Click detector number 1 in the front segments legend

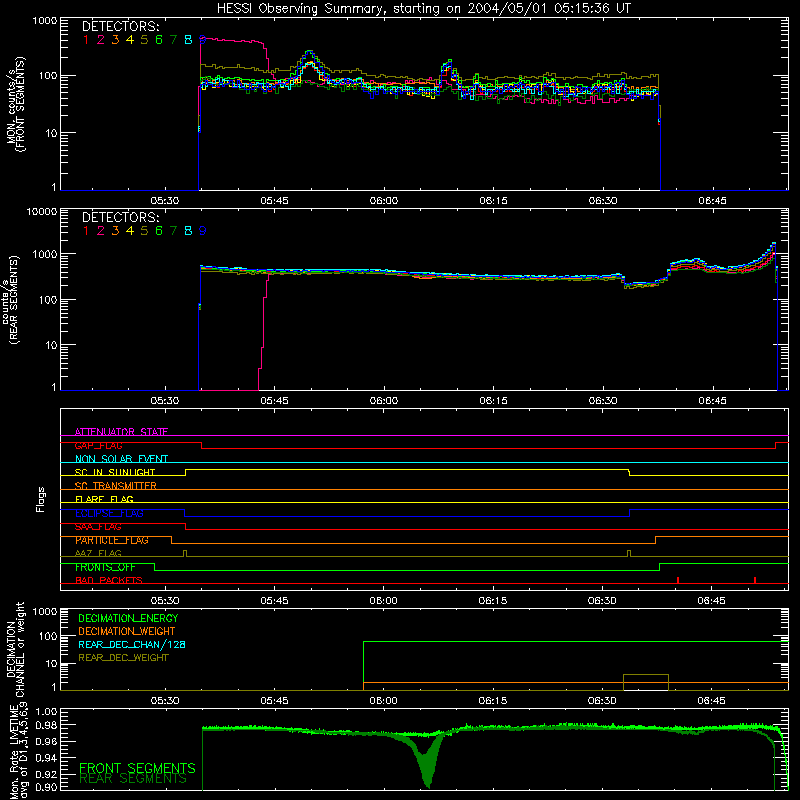click(x=86, y=40)
